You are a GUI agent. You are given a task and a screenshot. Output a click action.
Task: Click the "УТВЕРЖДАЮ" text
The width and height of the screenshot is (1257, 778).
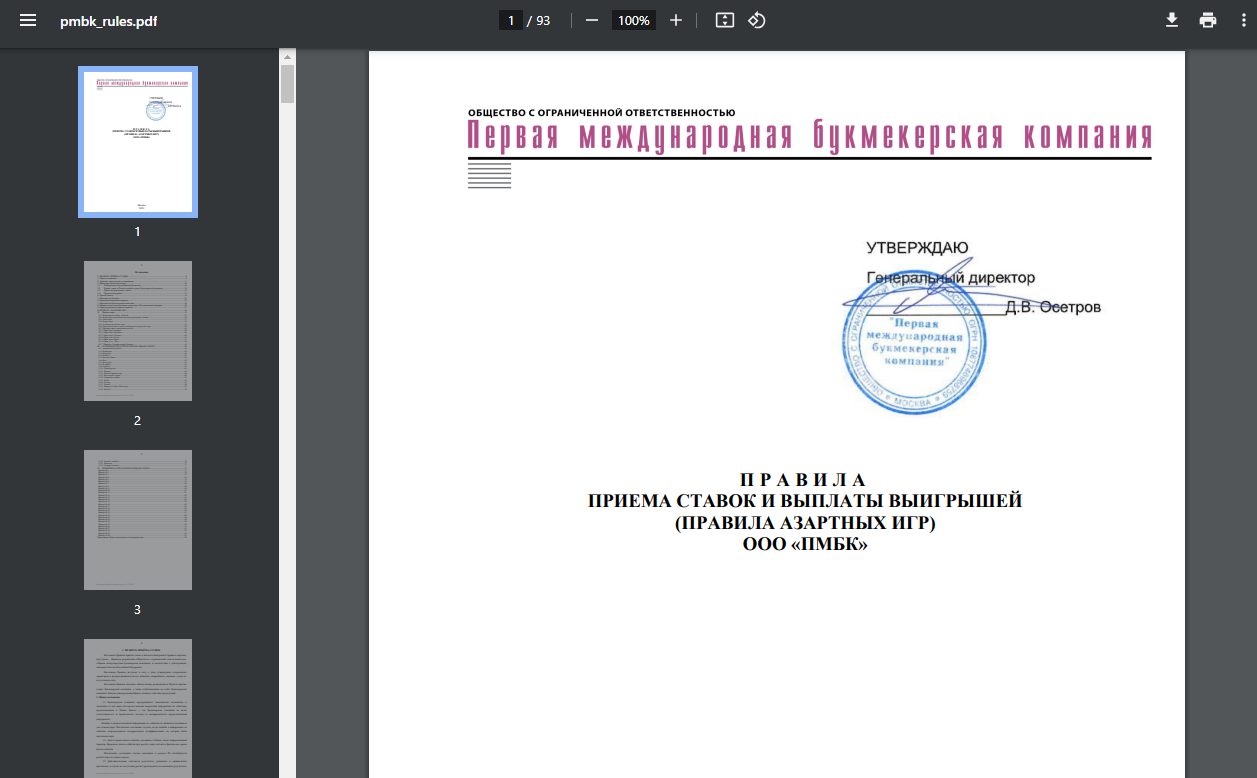pos(917,248)
